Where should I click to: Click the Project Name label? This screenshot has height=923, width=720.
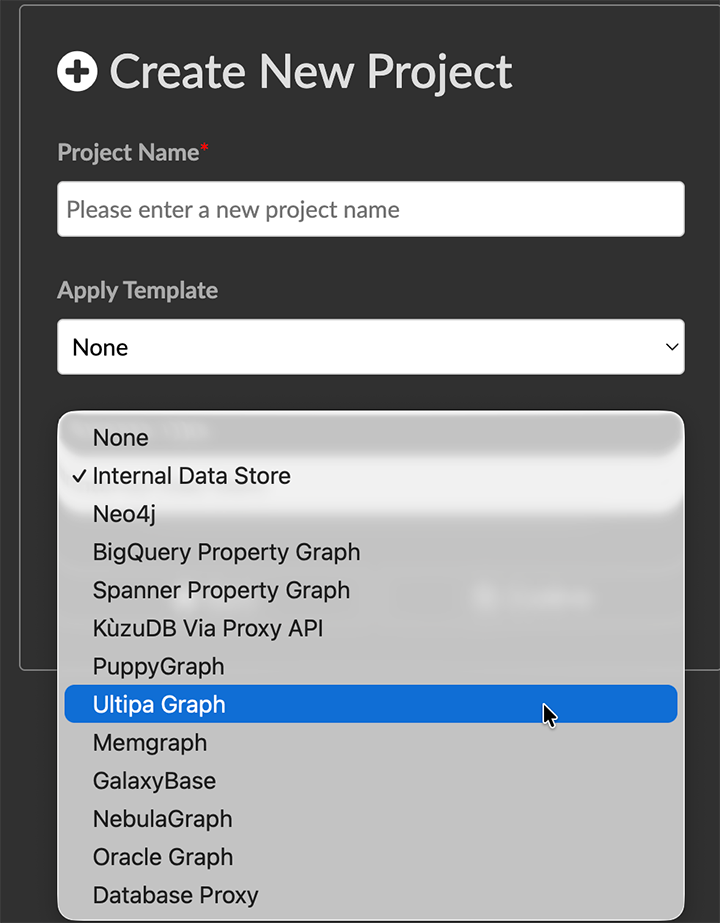(129, 152)
